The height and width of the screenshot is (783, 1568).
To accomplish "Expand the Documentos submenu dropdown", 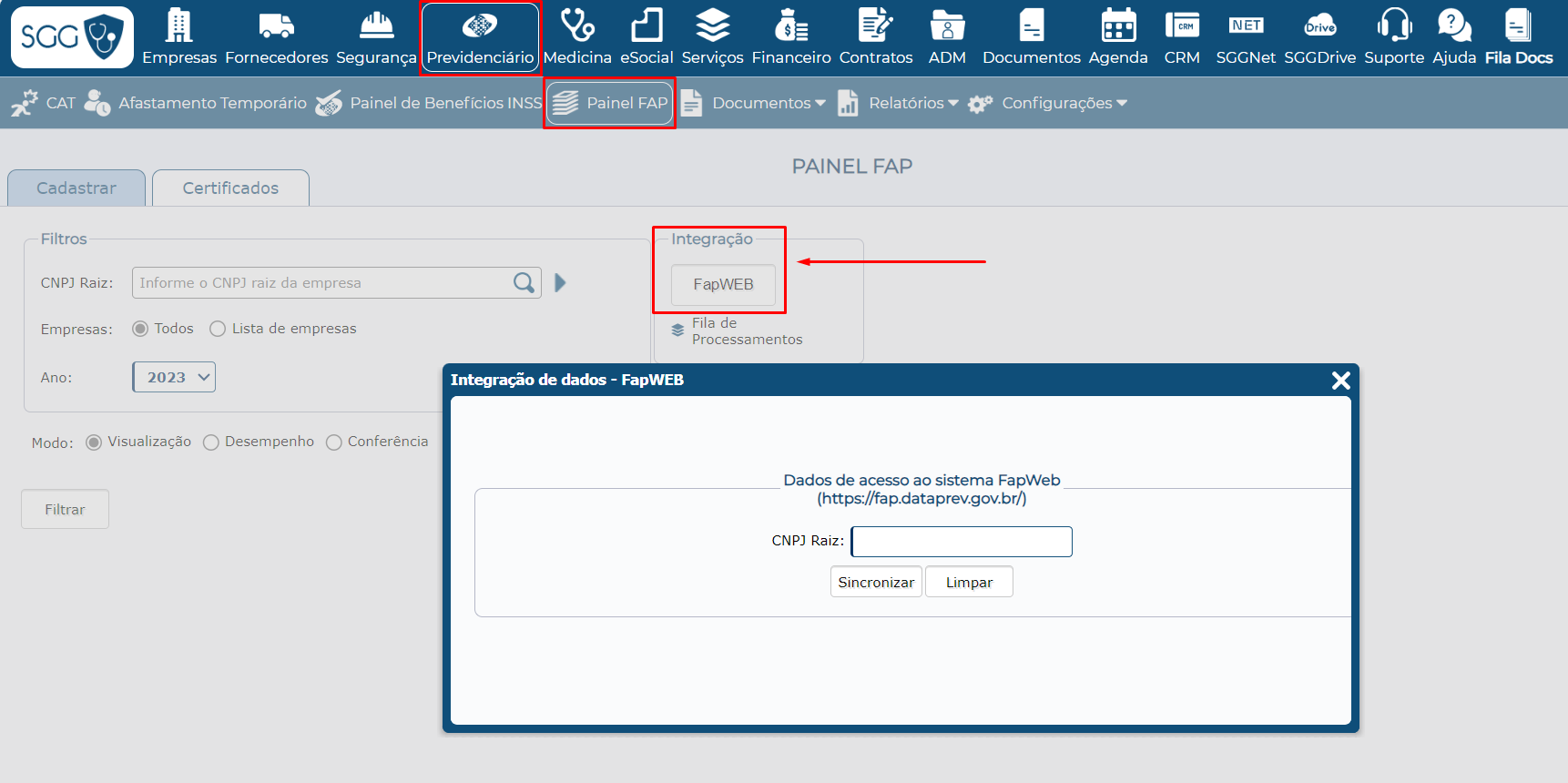I will point(753,103).
